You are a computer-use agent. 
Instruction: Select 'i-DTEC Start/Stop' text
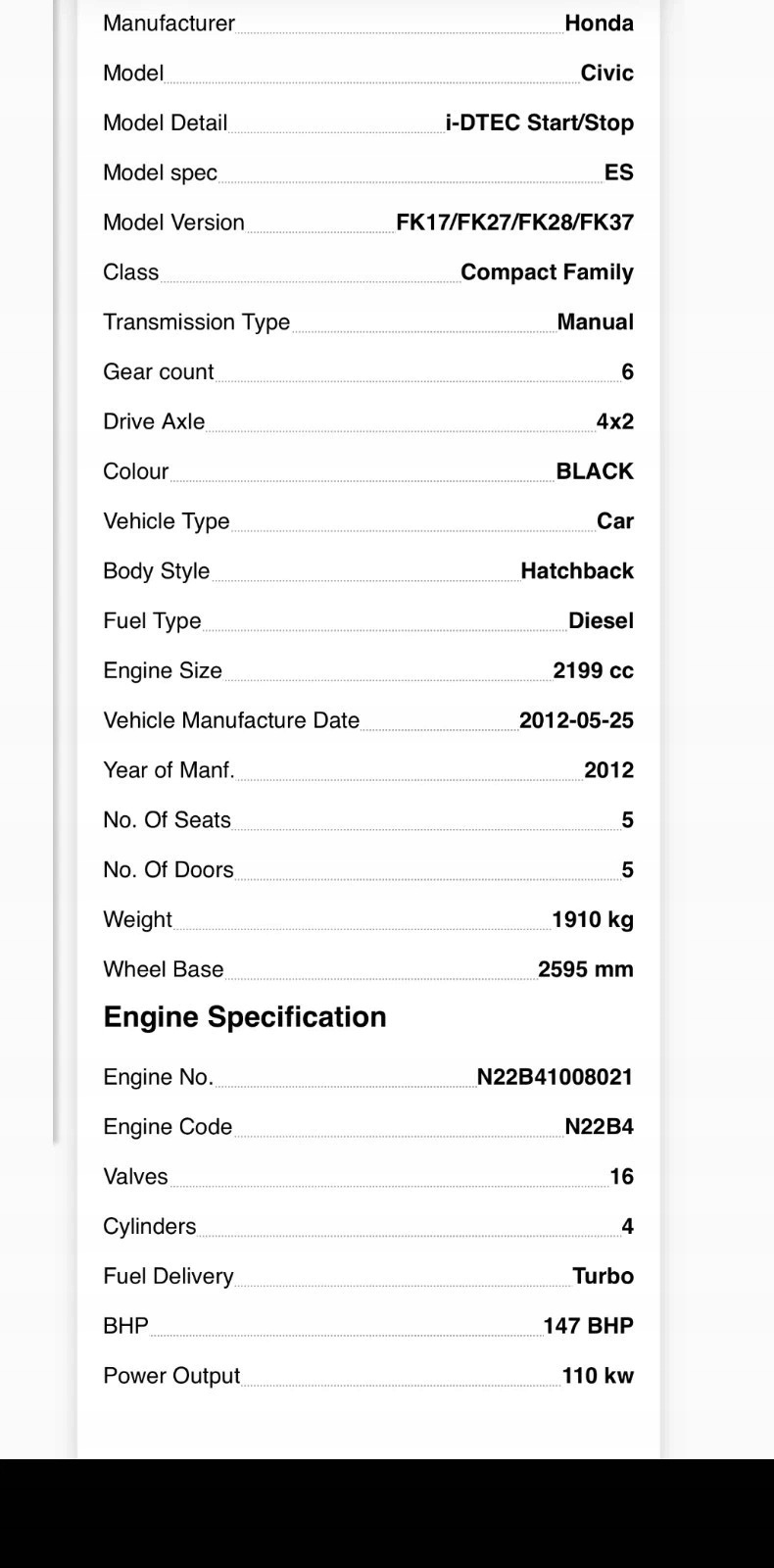click(x=539, y=123)
